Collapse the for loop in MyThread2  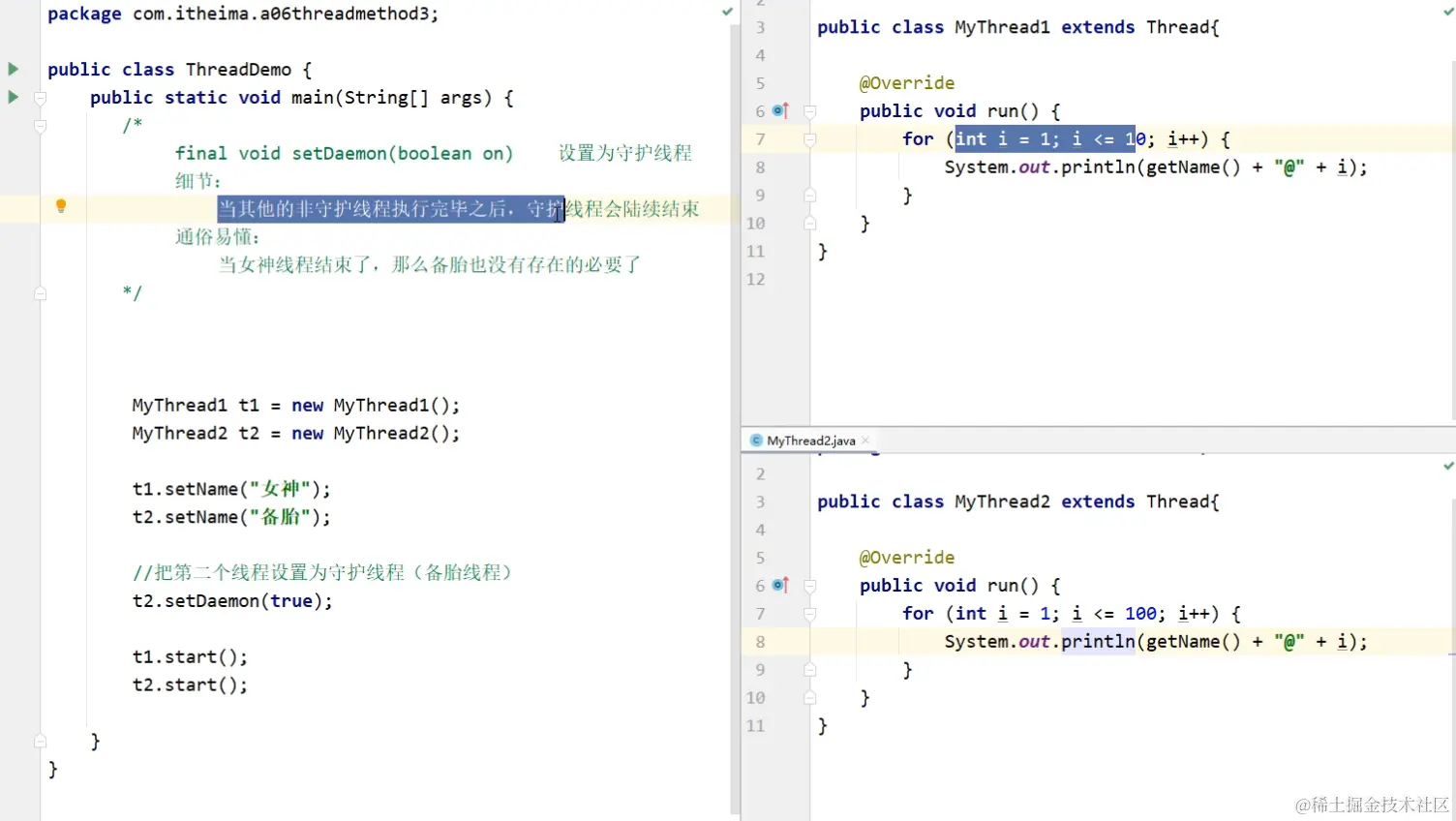point(810,614)
